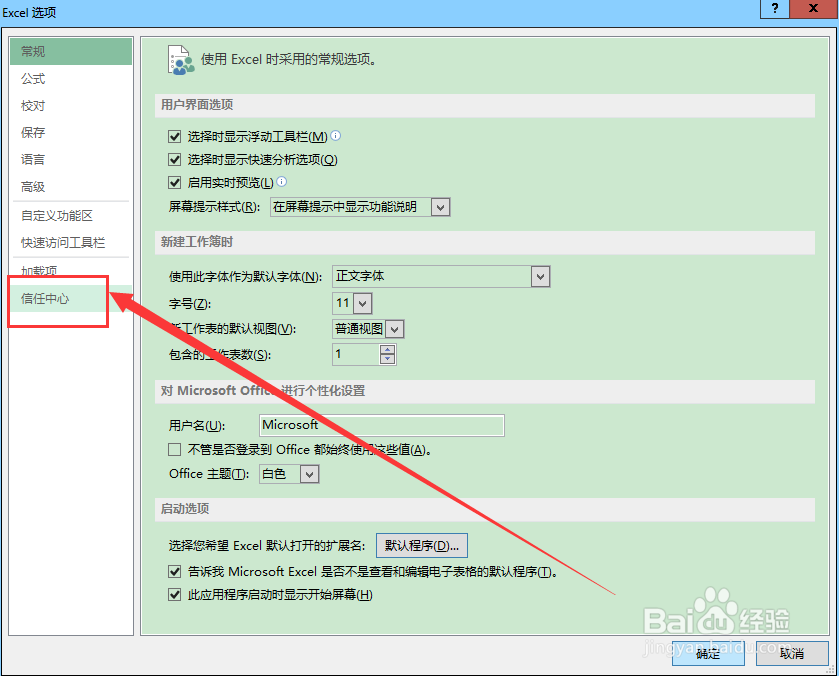The width and height of the screenshot is (839, 676).
Task: Click the 确定 button to confirm
Action: pyautogui.click(x=707, y=653)
